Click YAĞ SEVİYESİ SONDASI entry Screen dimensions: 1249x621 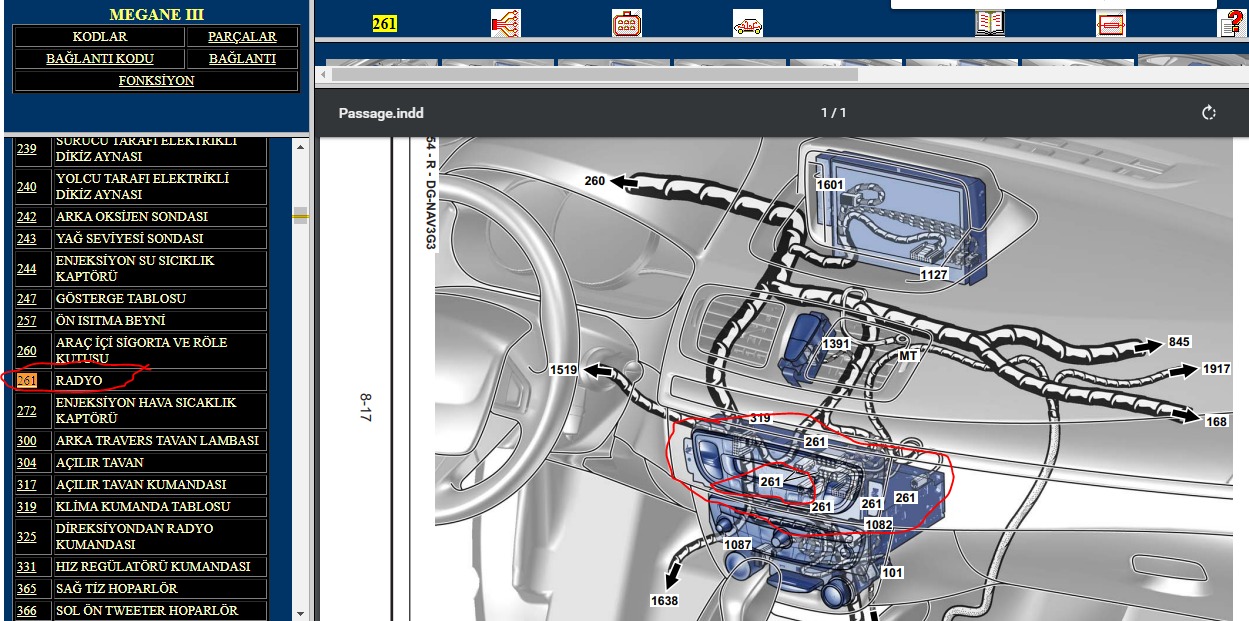pyautogui.click(x=130, y=239)
